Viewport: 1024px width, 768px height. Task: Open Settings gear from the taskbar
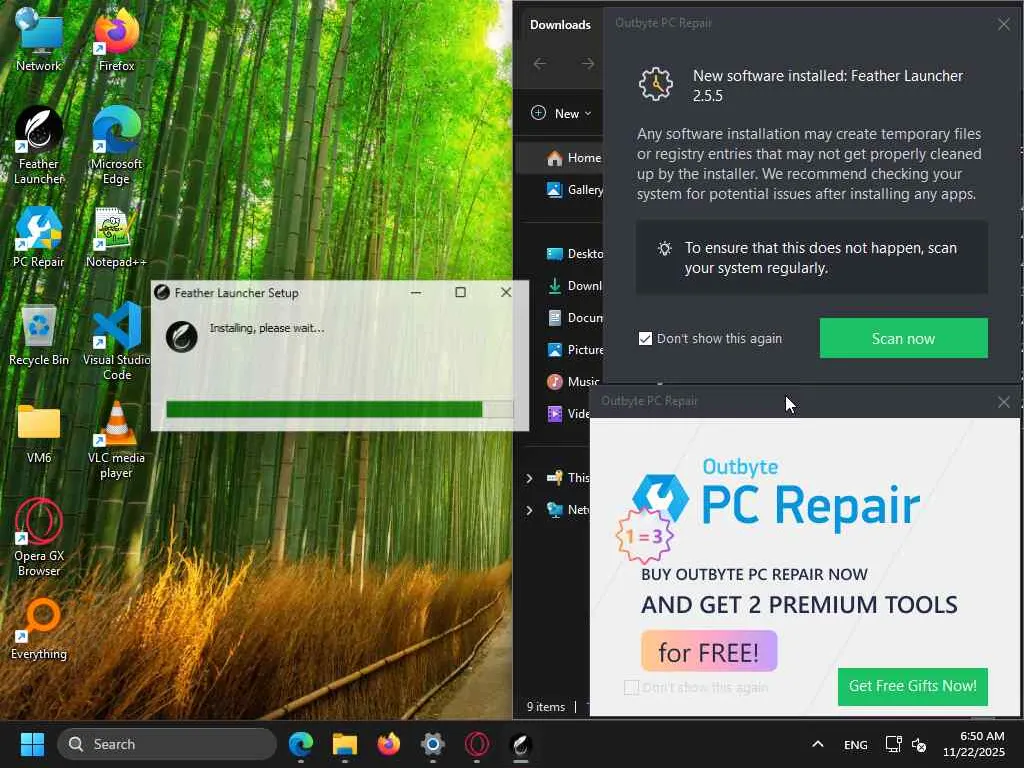pos(432,744)
